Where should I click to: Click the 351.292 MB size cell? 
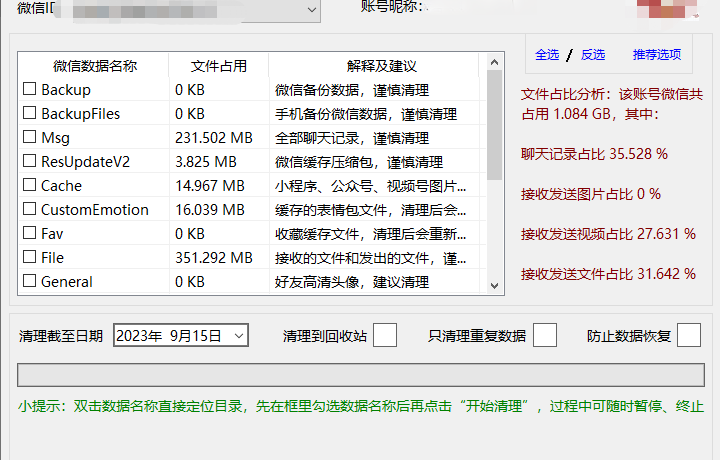click(214, 258)
